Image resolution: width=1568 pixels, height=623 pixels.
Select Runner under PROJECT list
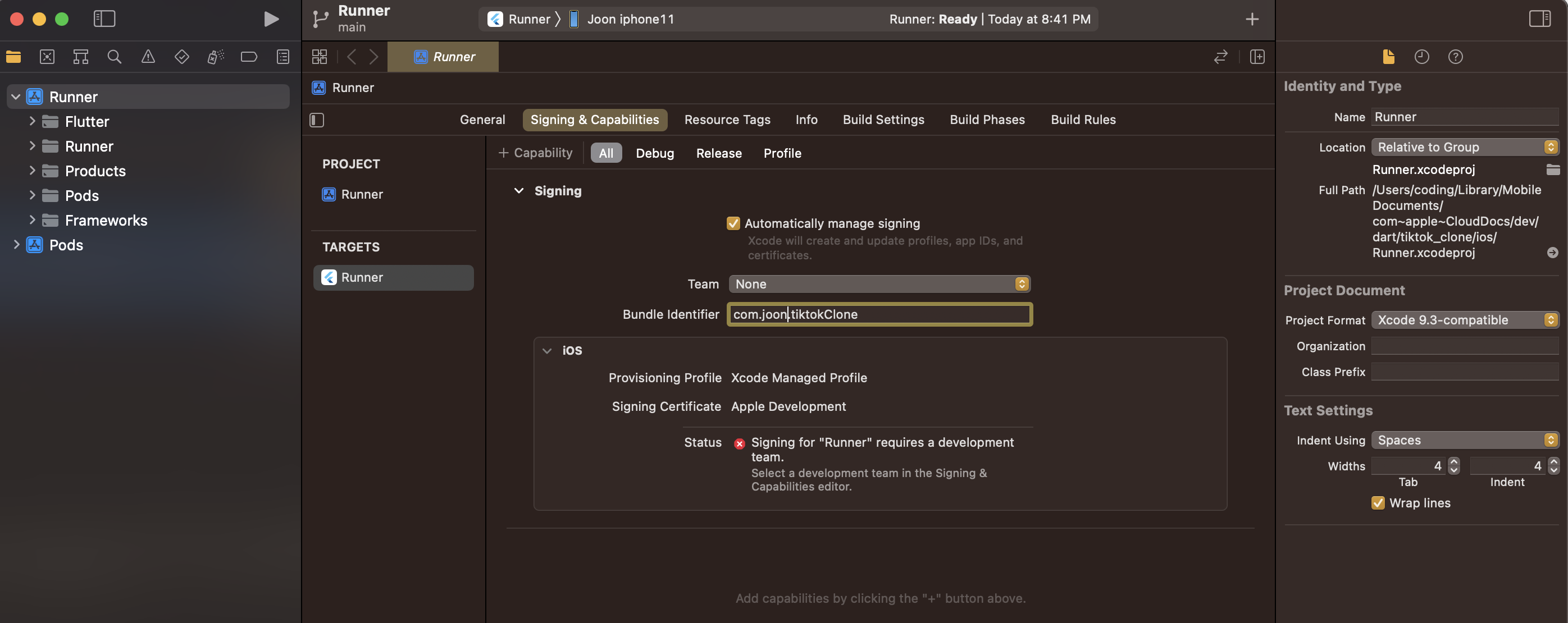(x=362, y=194)
